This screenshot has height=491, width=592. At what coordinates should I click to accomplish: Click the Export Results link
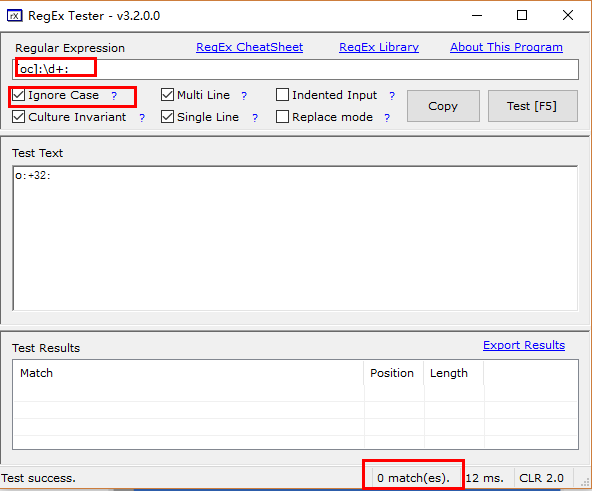[x=524, y=345]
